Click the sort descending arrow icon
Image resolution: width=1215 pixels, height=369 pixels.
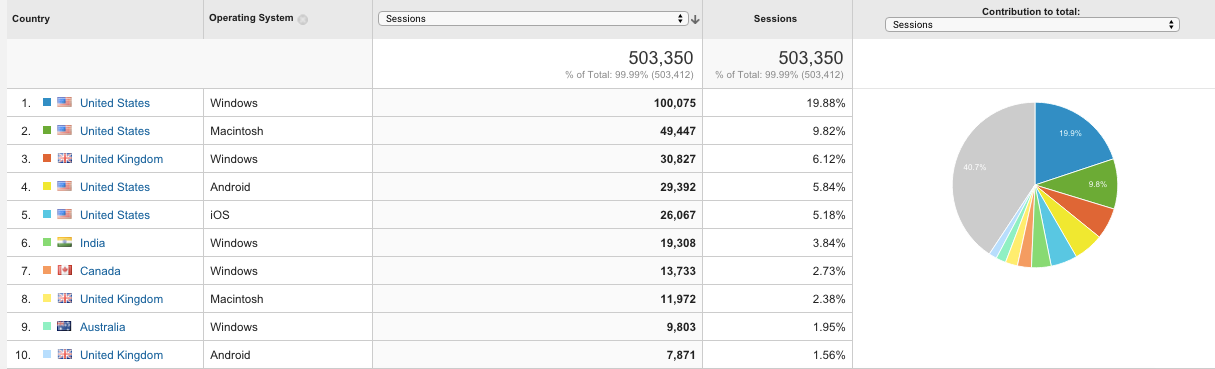point(695,19)
